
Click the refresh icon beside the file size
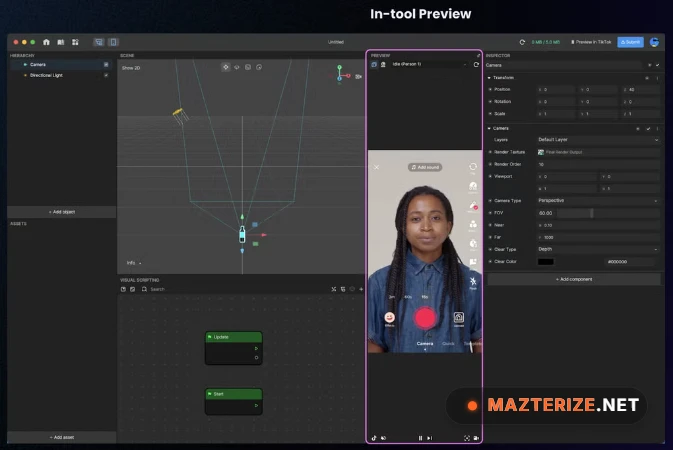(521, 42)
